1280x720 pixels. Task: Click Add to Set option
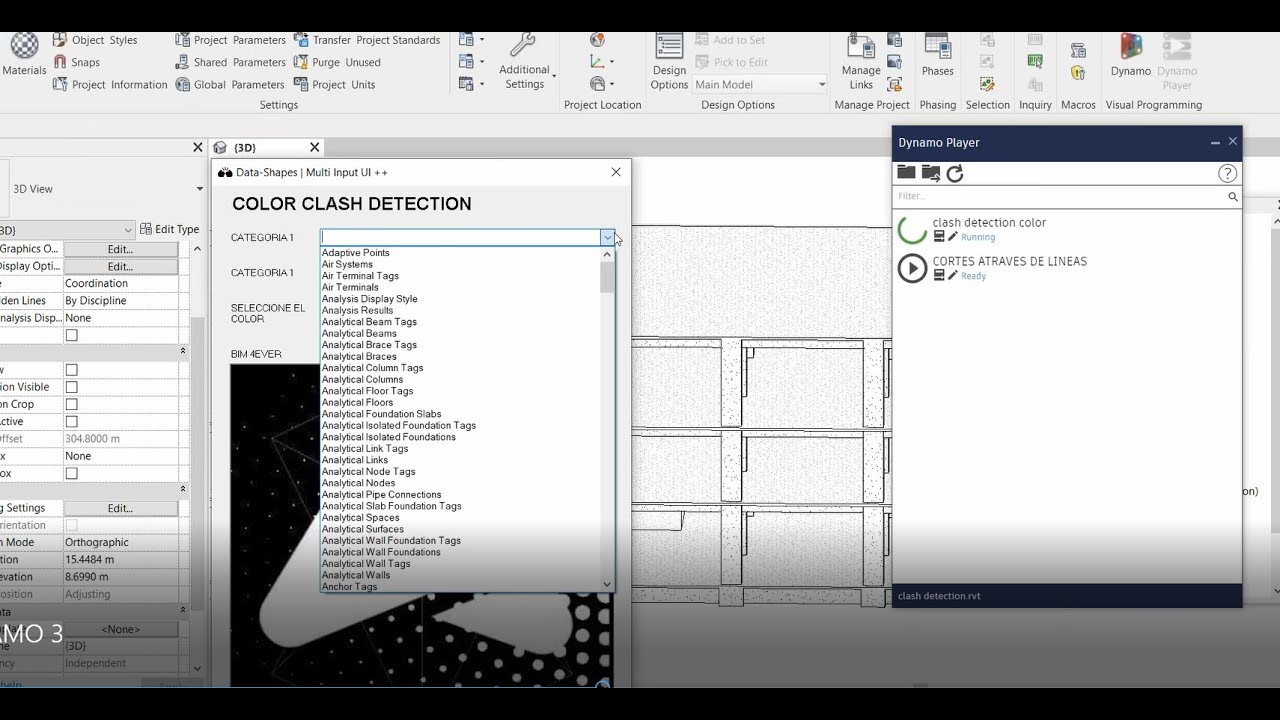[x=730, y=40]
